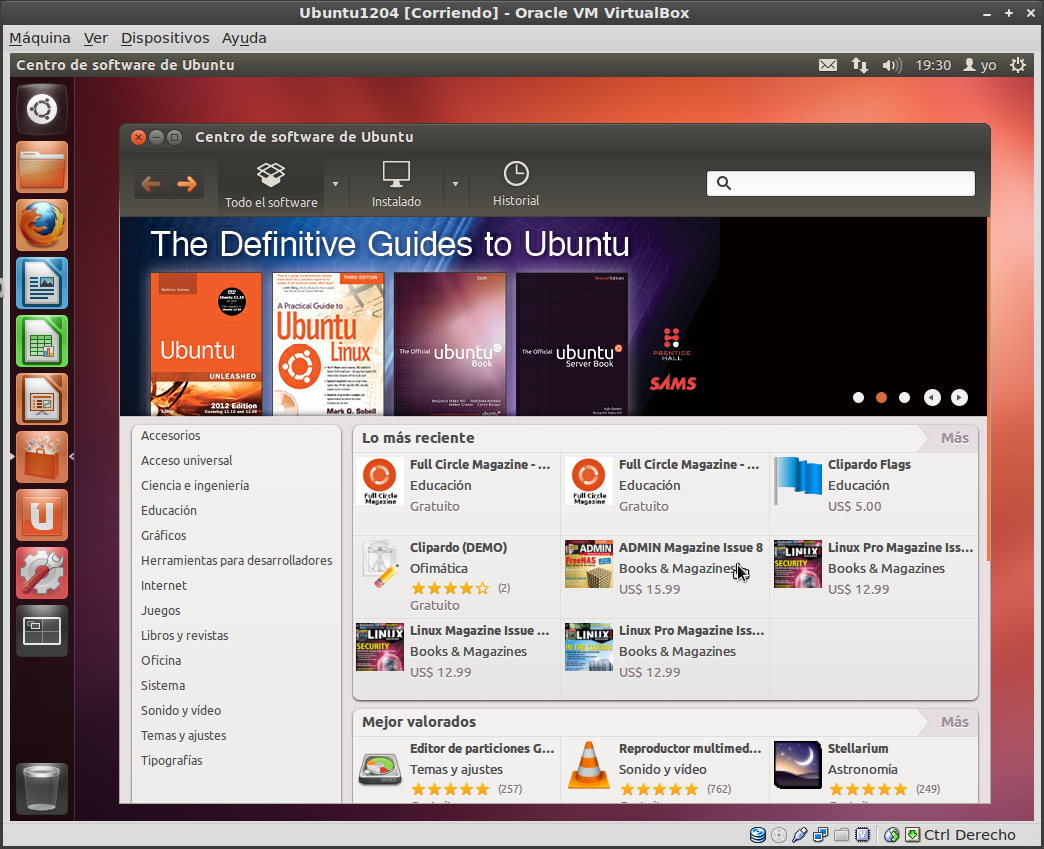Screen dimensions: 1044x849
Task: Open the Juegos category
Action: (x=161, y=610)
